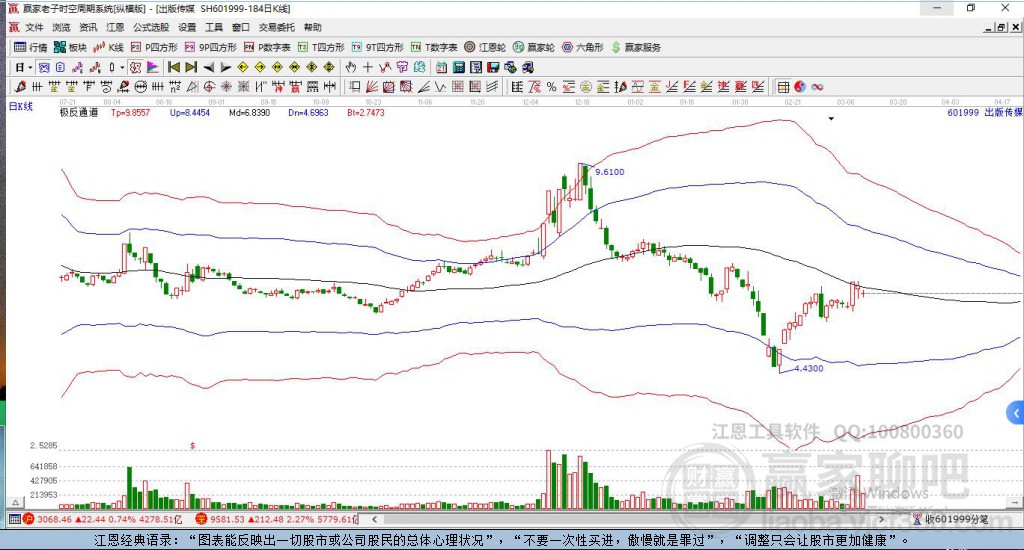Click horizontal scrollbar right arrow
The height and width of the screenshot is (550, 1024).
(881, 519)
